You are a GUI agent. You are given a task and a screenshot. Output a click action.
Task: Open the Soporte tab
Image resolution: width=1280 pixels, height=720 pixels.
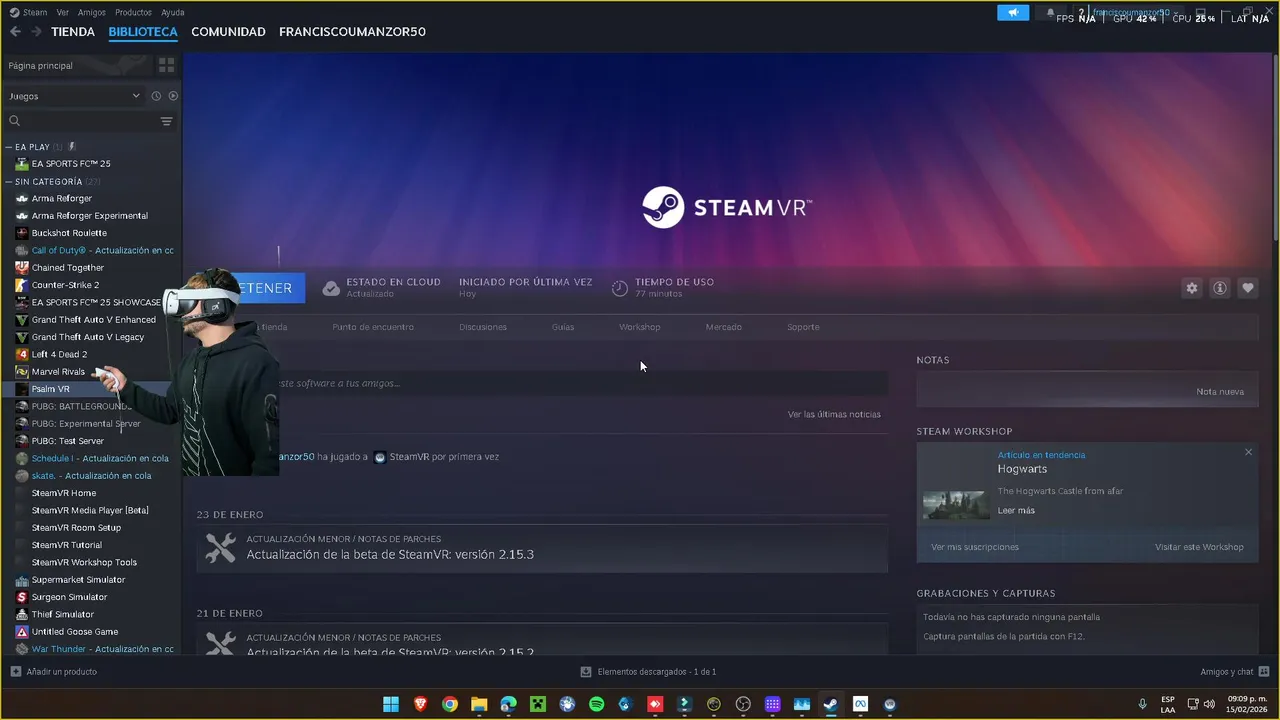point(803,327)
